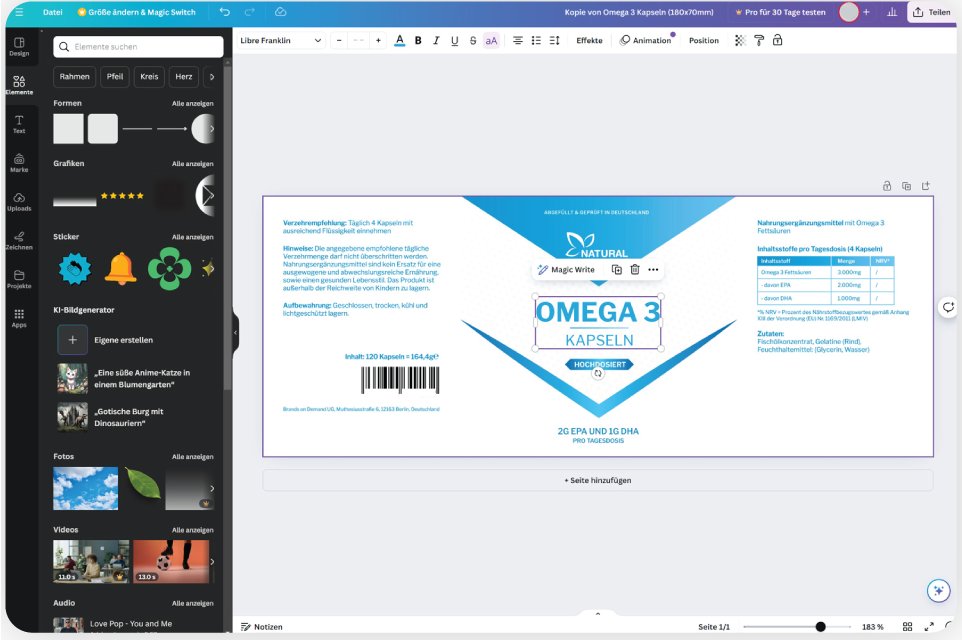Click the Seite hinzufügen button
The width and height of the screenshot is (962, 640).
pyautogui.click(x=597, y=480)
